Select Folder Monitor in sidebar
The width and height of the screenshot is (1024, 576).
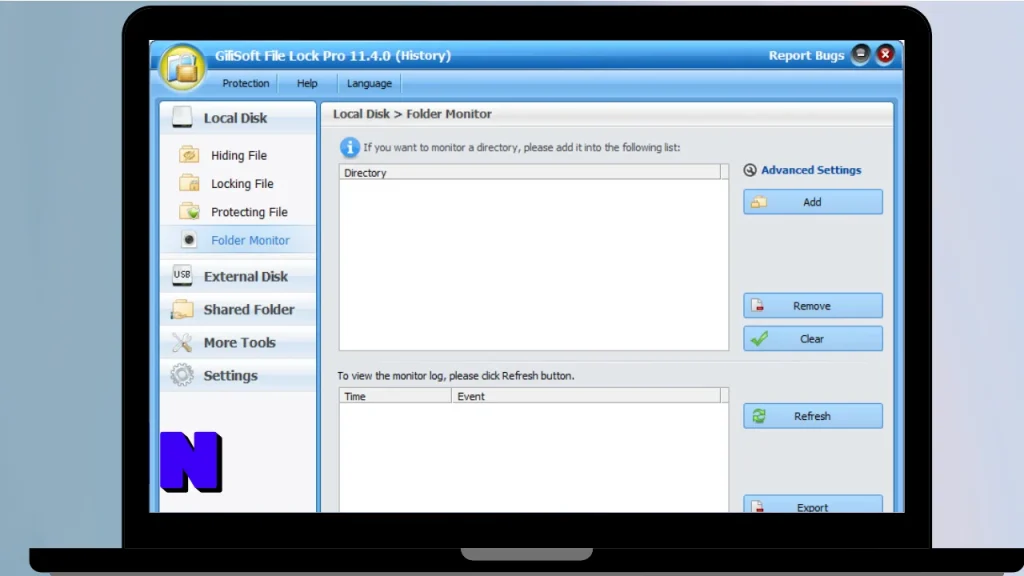[x=238, y=240]
